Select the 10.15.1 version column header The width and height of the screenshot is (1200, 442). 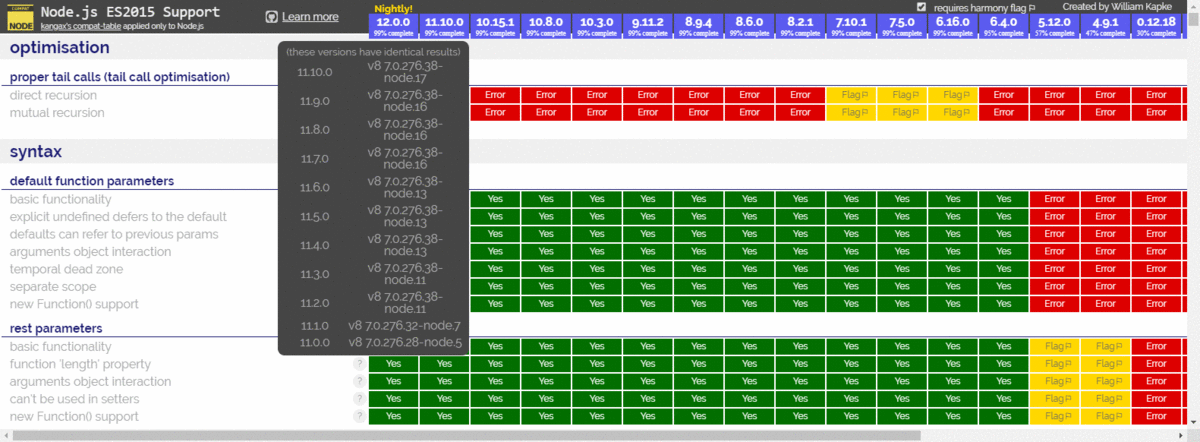[x=495, y=26]
